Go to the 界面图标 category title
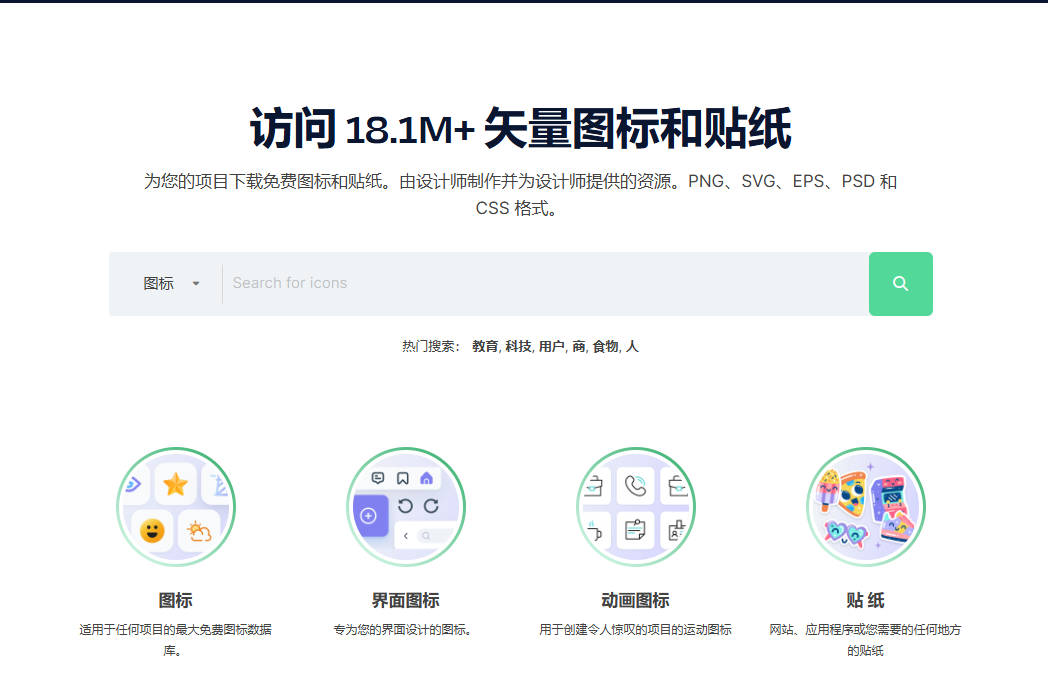The width and height of the screenshot is (1048, 700). pos(406,600)
